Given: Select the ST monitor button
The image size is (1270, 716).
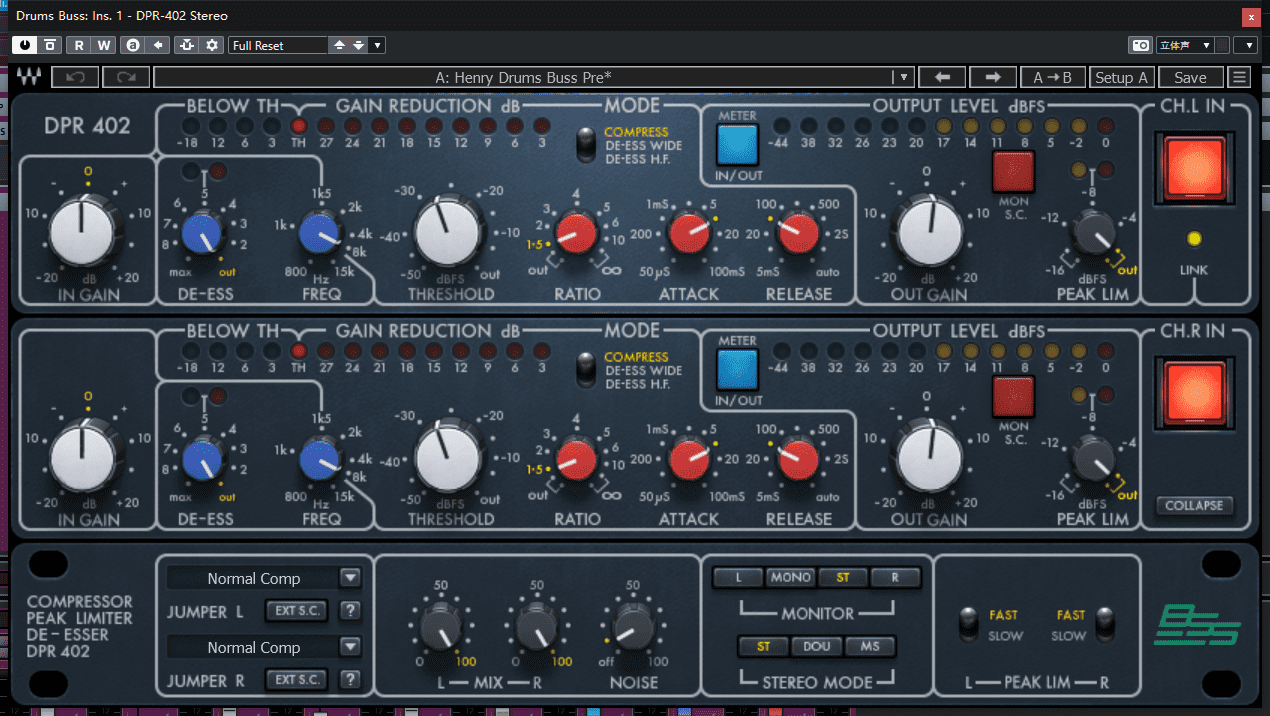Looking at the screenshot, I should pyautogui.click(x=843, y=577).
